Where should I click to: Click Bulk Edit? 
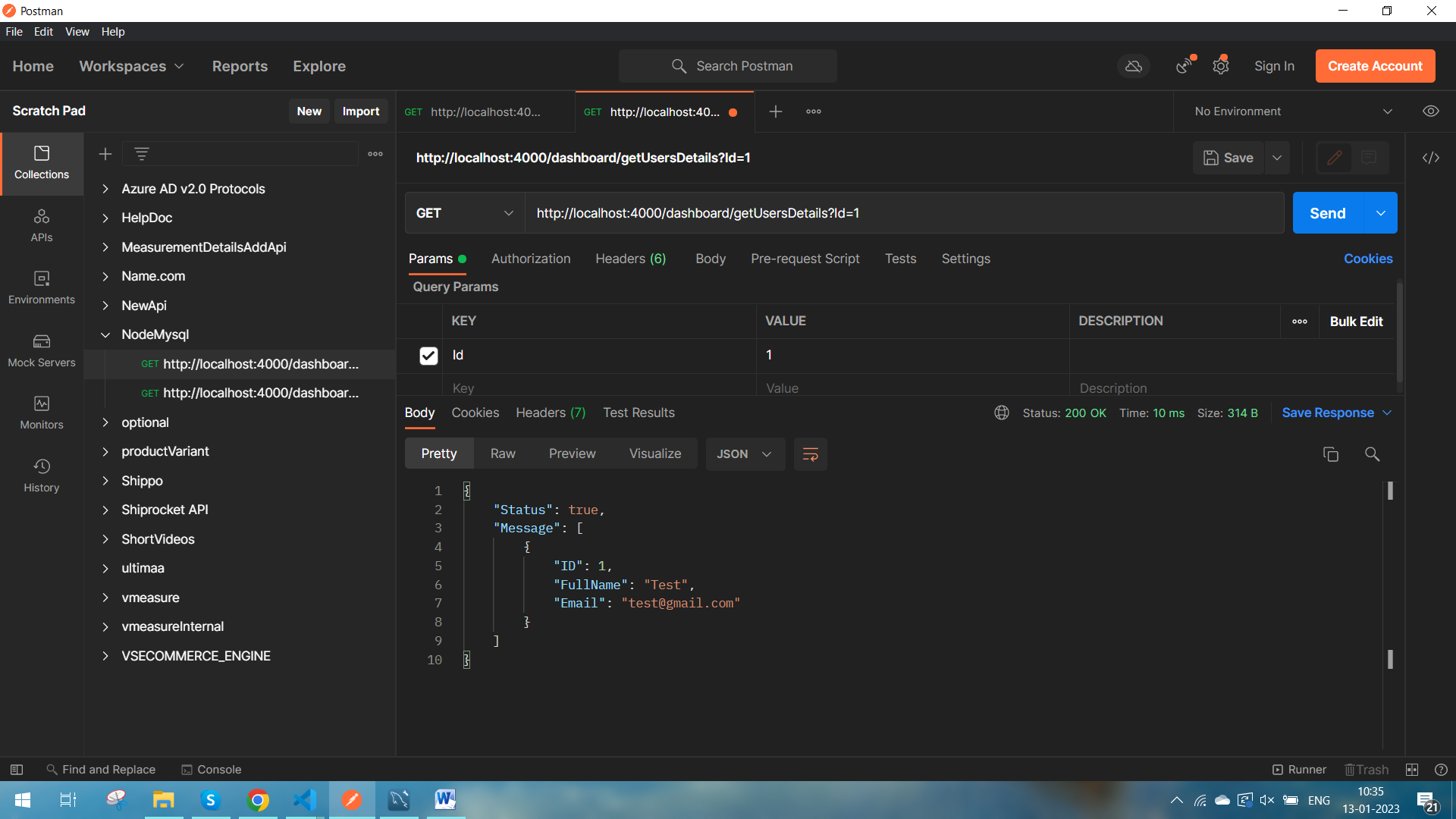click(x=1356, y=322)
